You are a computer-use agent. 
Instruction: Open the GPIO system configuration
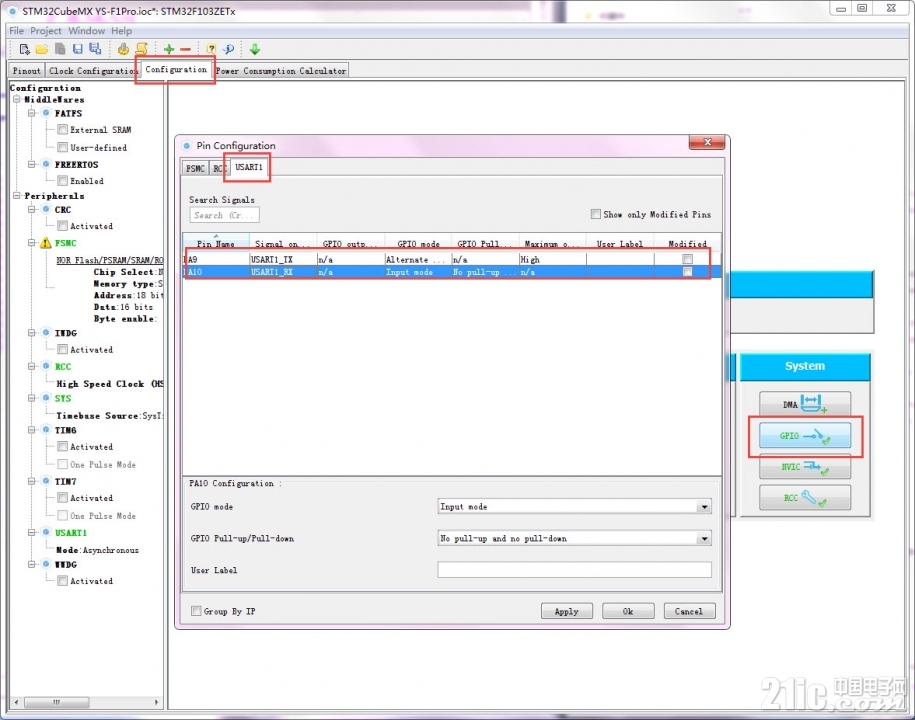[805, 436]
